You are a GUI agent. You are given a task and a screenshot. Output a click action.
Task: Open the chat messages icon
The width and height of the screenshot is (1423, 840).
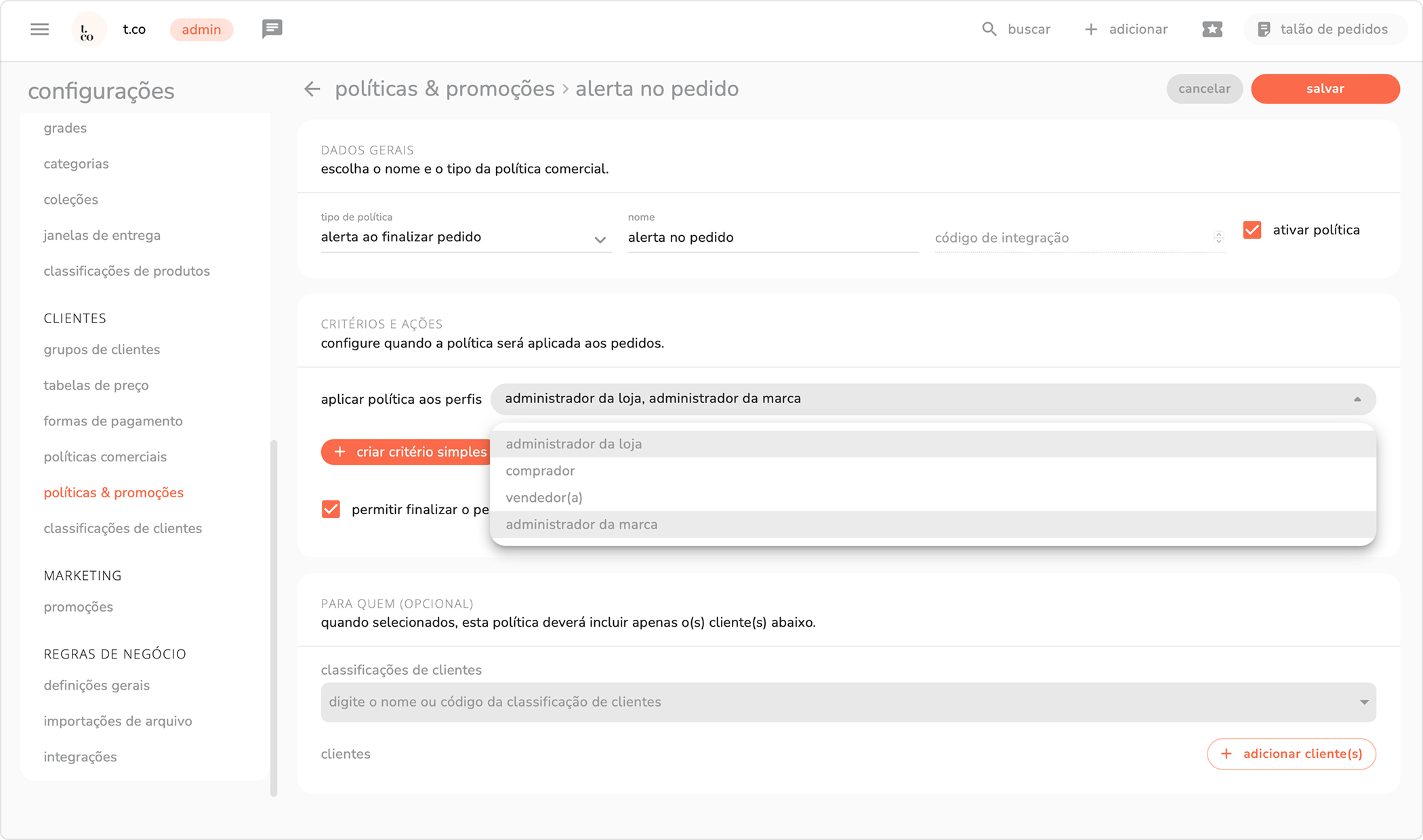coord(272,29)
